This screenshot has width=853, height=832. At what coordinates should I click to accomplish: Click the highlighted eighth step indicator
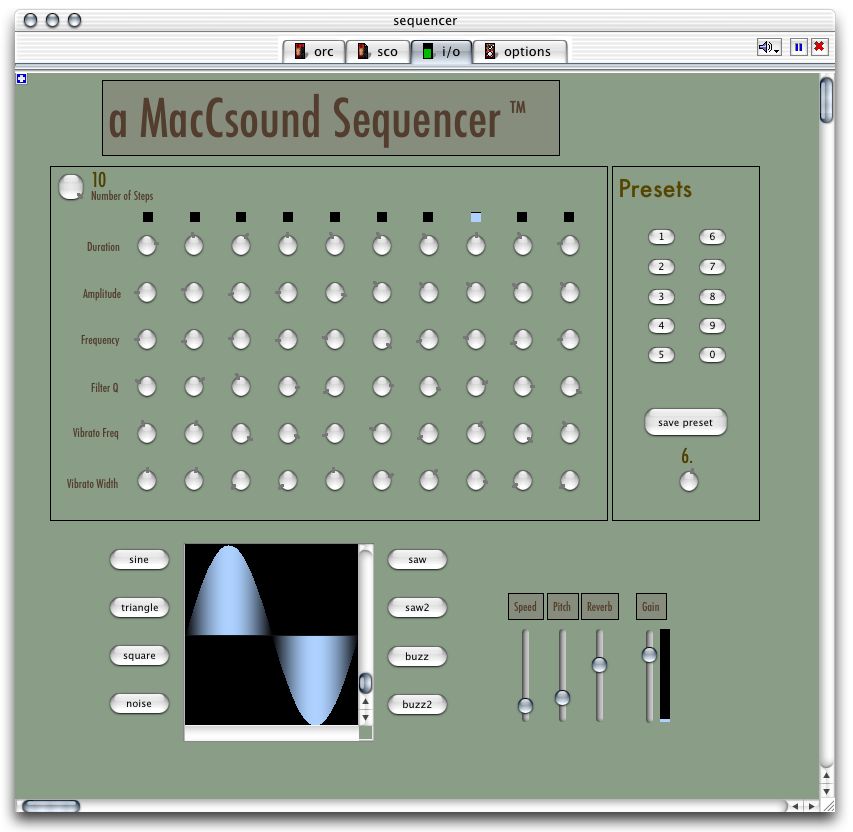tap(475, 217)
